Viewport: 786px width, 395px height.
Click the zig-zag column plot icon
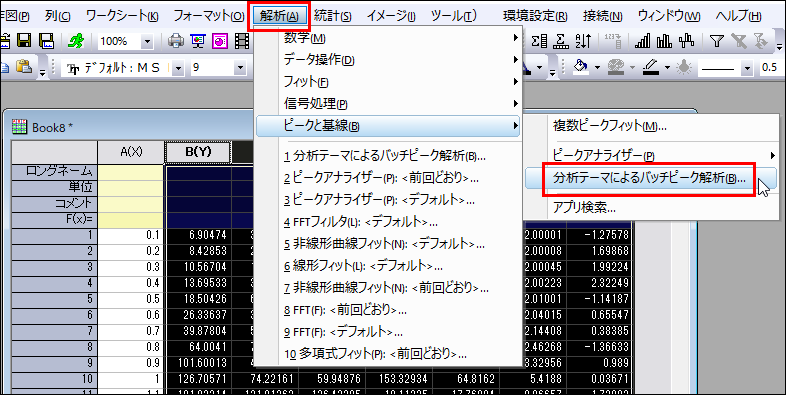[686, 41]
